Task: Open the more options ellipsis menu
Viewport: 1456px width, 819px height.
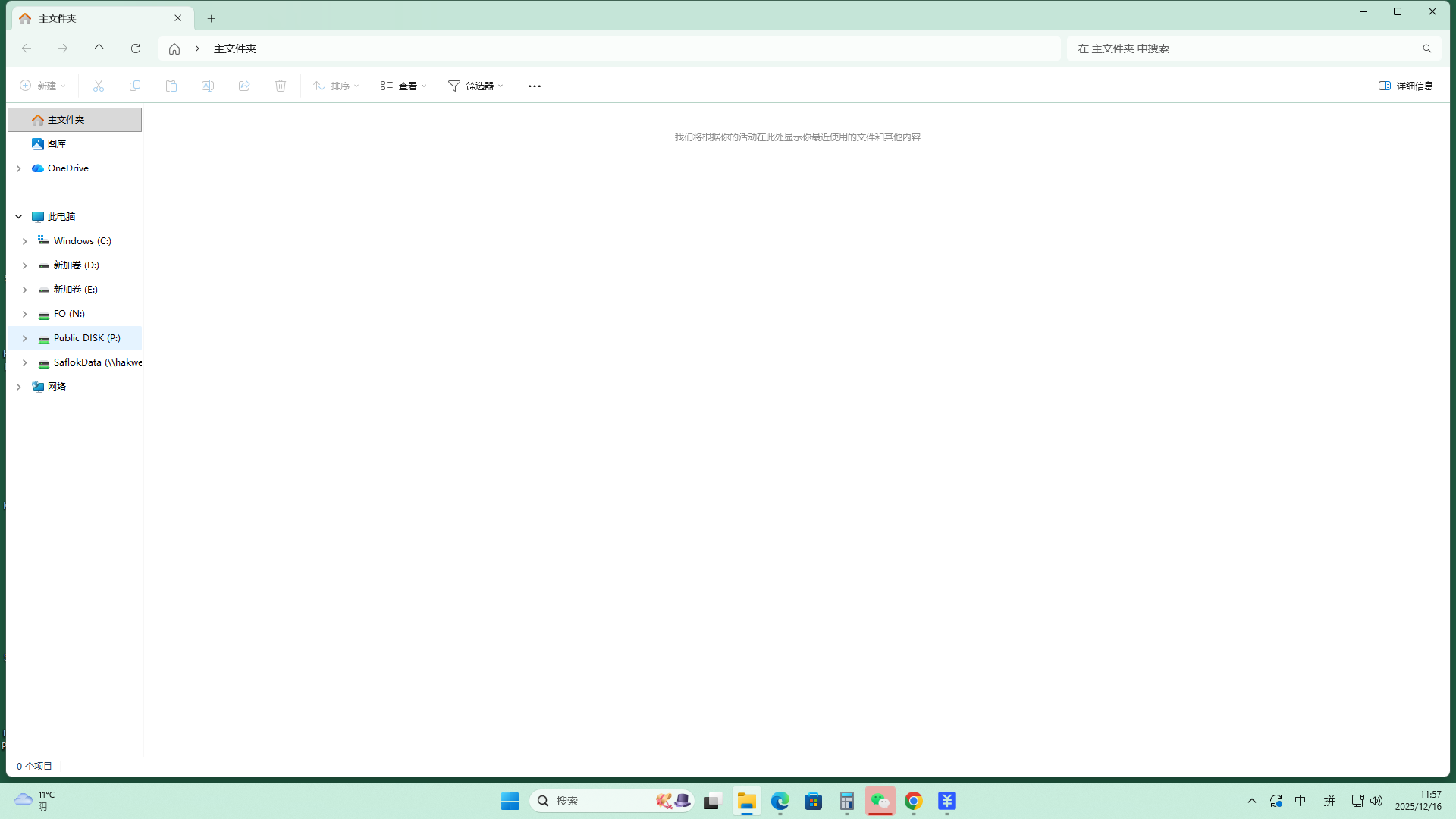Action: 535,86
